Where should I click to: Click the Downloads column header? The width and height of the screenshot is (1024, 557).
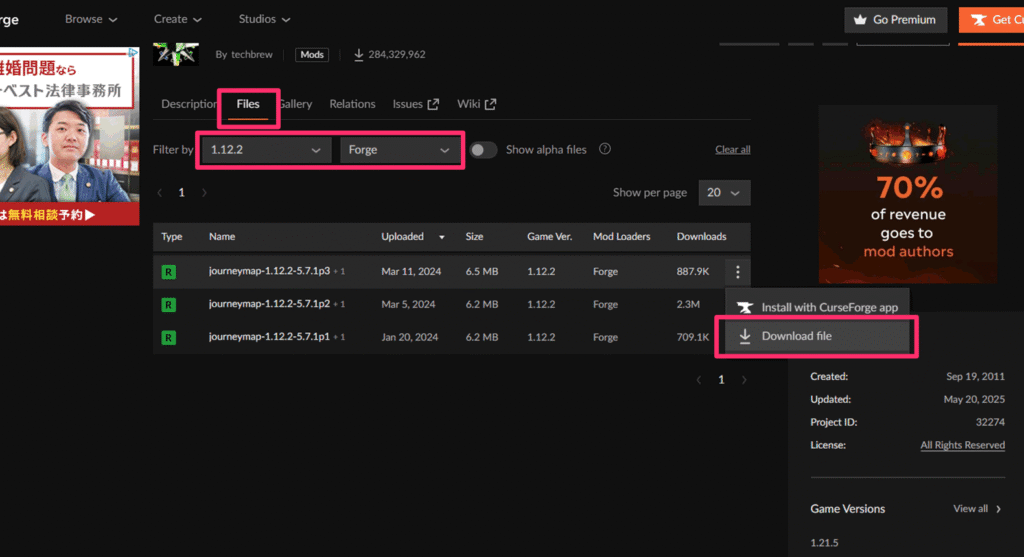701,236
